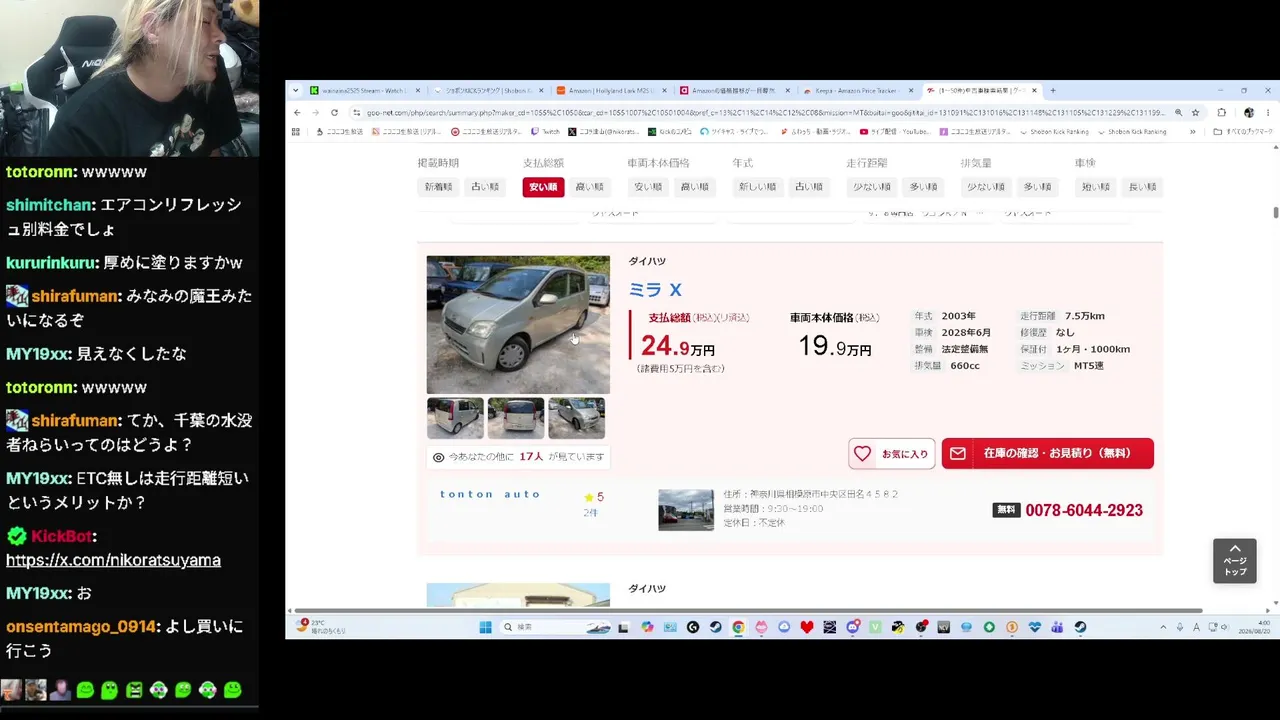Open the tonton auto dealer lot photo
The height and width of the screenshot is (720, 1280).
tap(686, 510)
